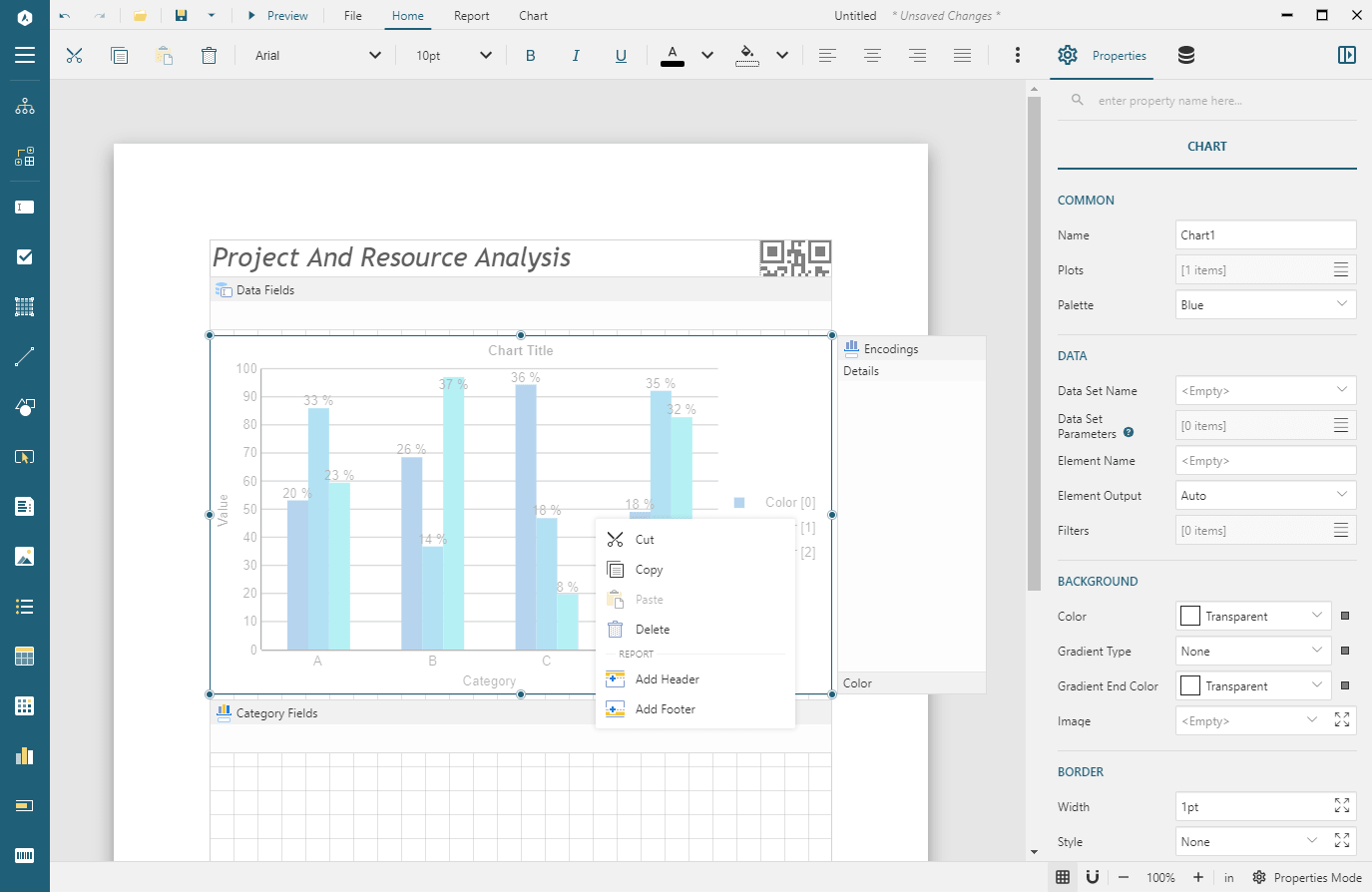Toggle bold text formatting
Viewport: 1372px width, 892px height.
point(530,56)
